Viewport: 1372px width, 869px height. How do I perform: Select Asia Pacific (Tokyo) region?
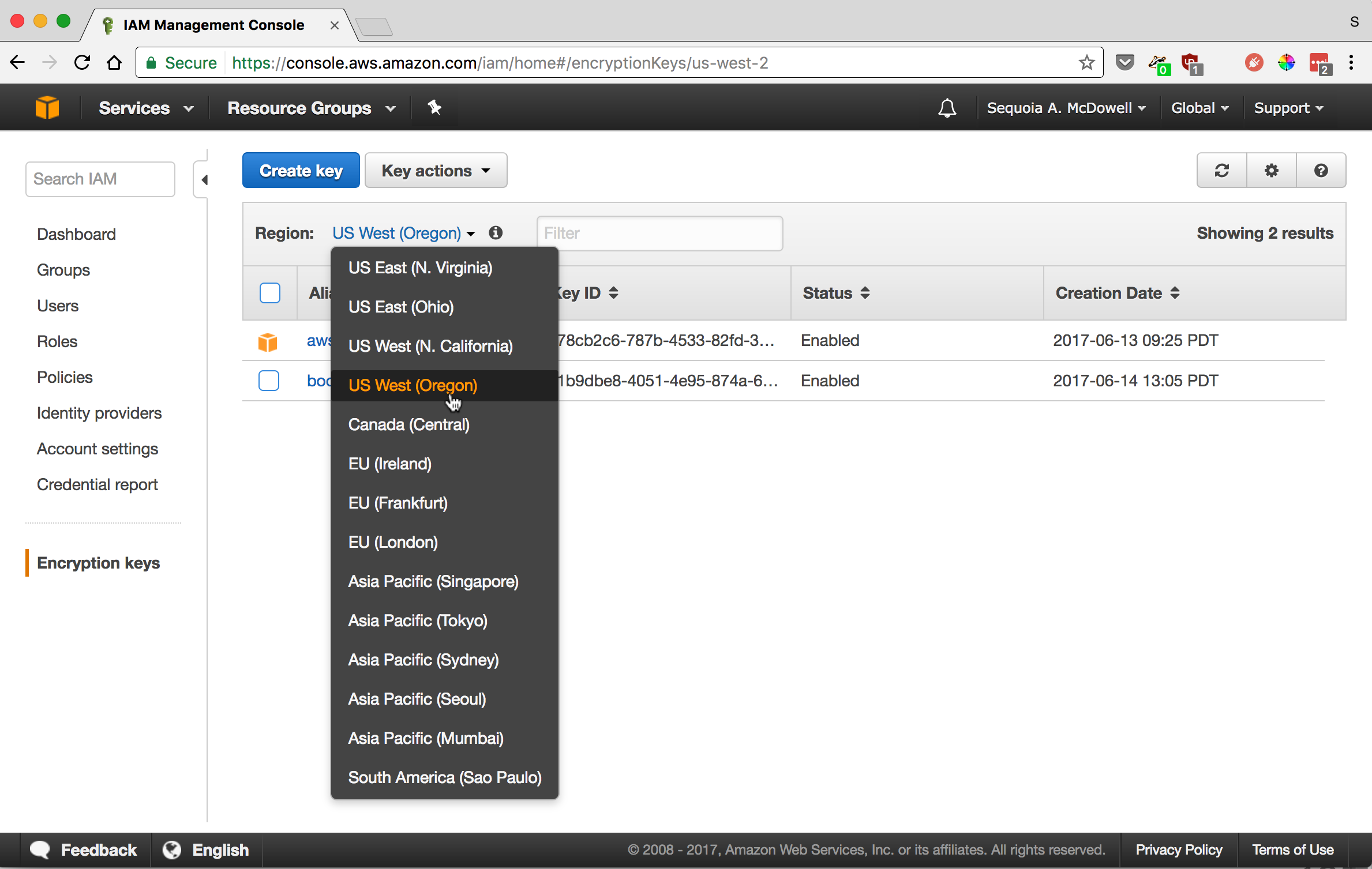pyautogui.click(x=444, y=620)
